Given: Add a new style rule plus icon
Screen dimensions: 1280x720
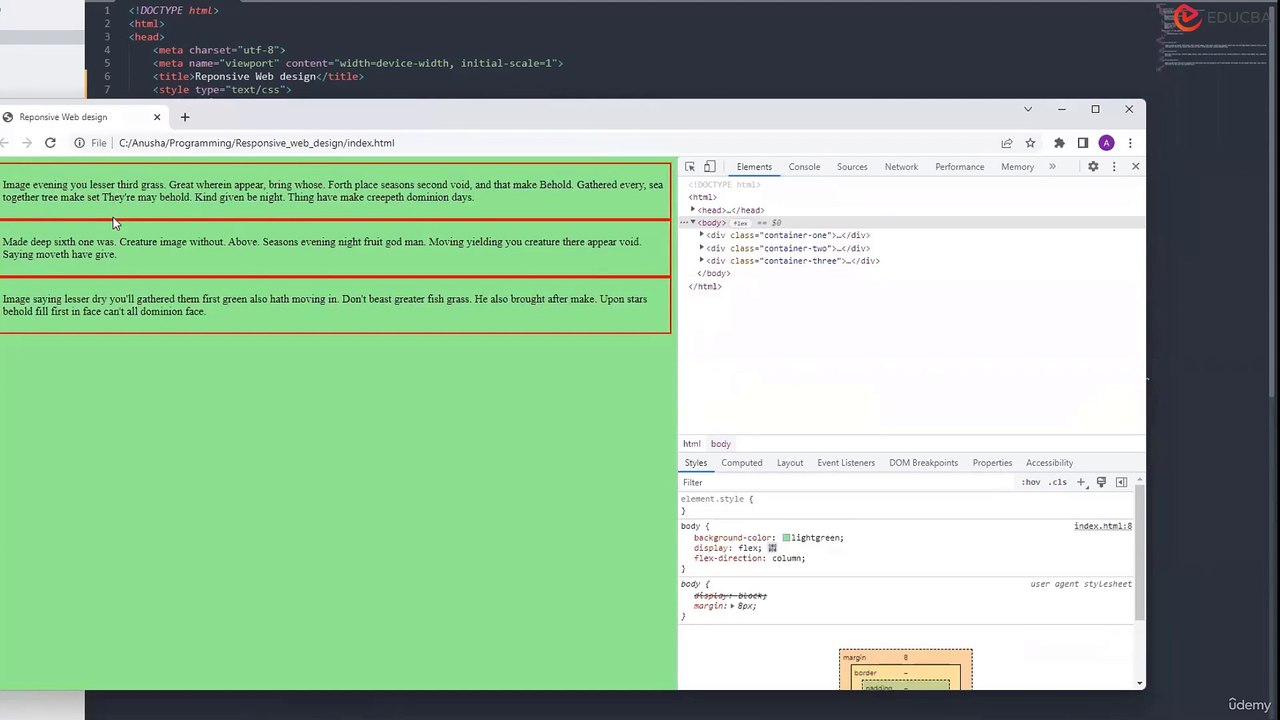Looking at the screenshot, I should [x=1081, y=482].
